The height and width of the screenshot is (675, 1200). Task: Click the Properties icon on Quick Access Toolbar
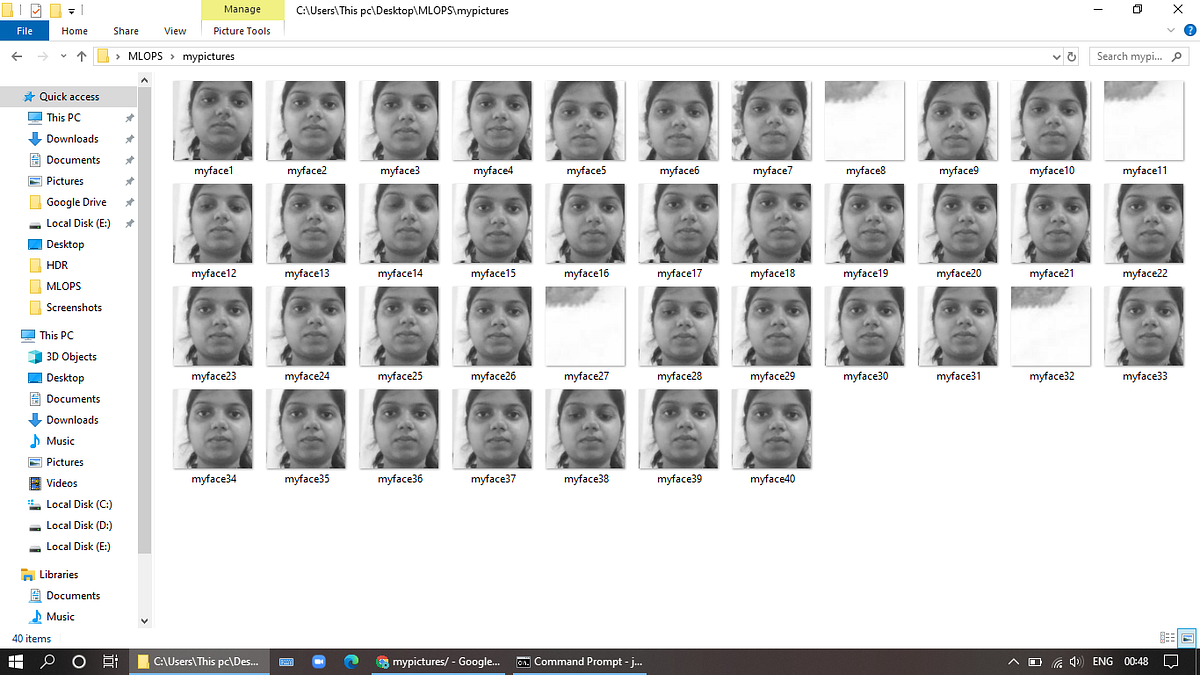click(x=36, y=10)
